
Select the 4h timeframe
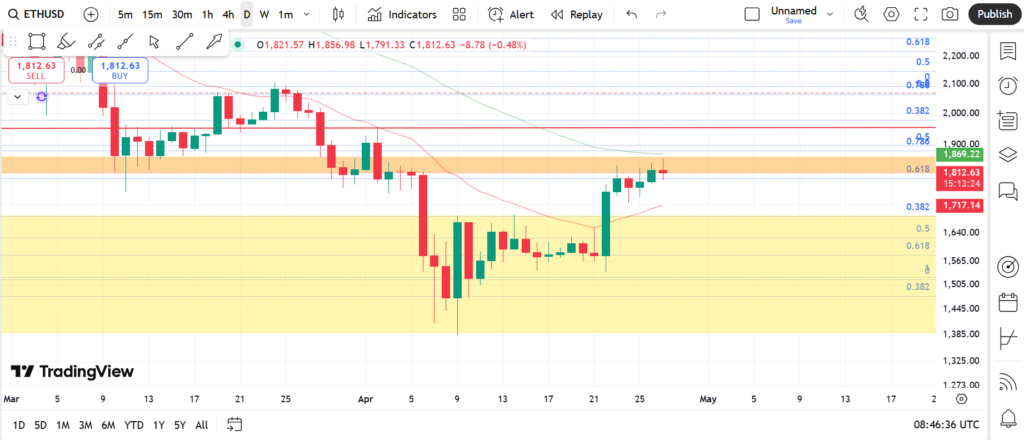228,14
